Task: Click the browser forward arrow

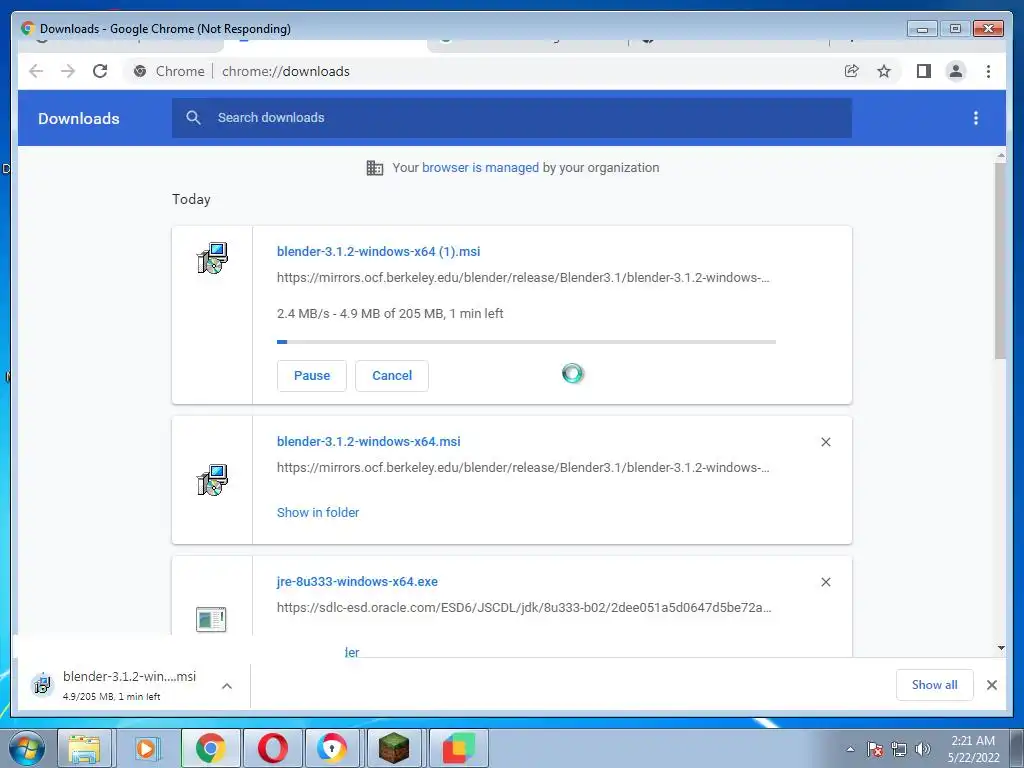Action: pyautogui.click(x=68, y=71)
